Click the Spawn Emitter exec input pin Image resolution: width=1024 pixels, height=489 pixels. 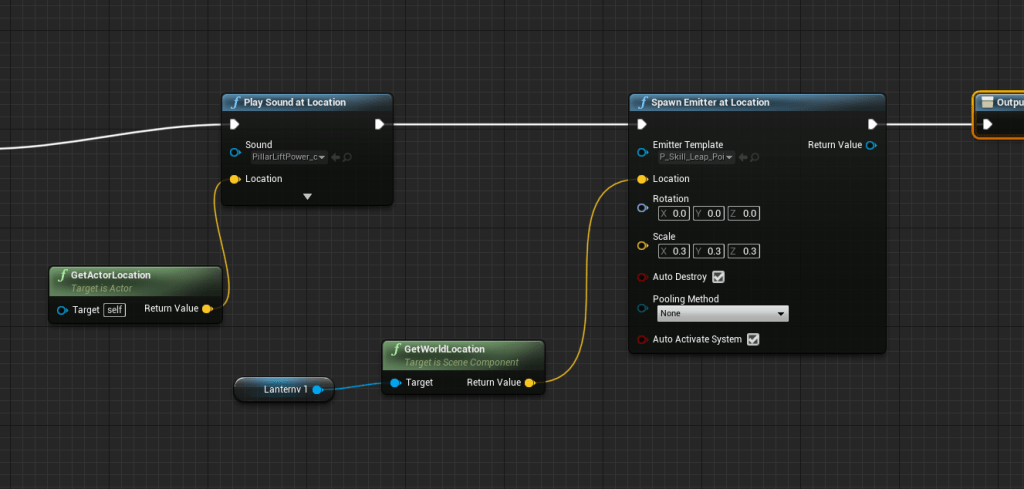pyautogui.click(x=642, y=124)
